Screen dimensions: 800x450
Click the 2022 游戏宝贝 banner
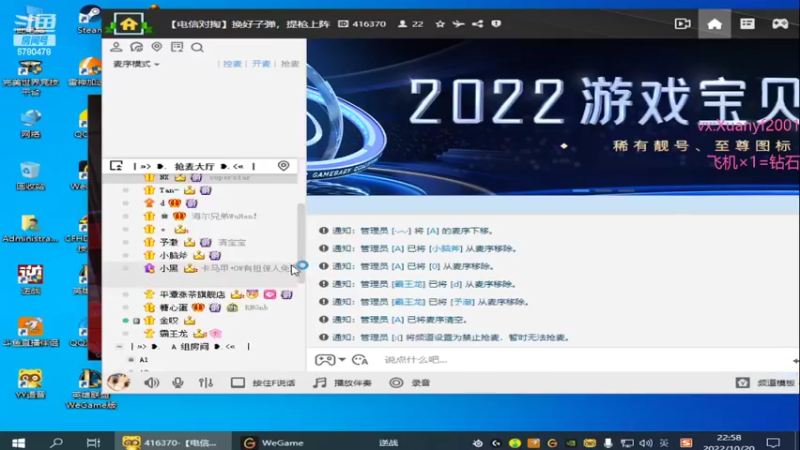click(x=553, y=117)
